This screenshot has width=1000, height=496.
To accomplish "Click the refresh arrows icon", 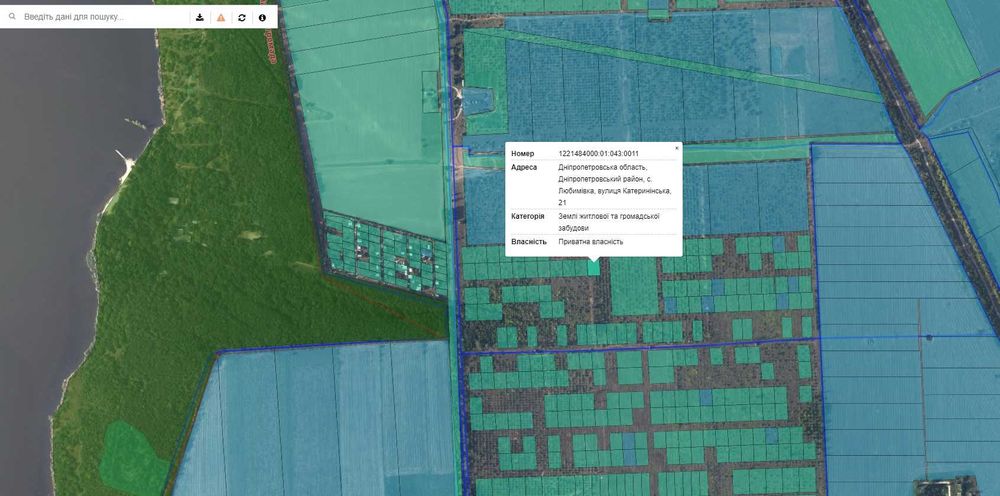I will tap(242, 17).
